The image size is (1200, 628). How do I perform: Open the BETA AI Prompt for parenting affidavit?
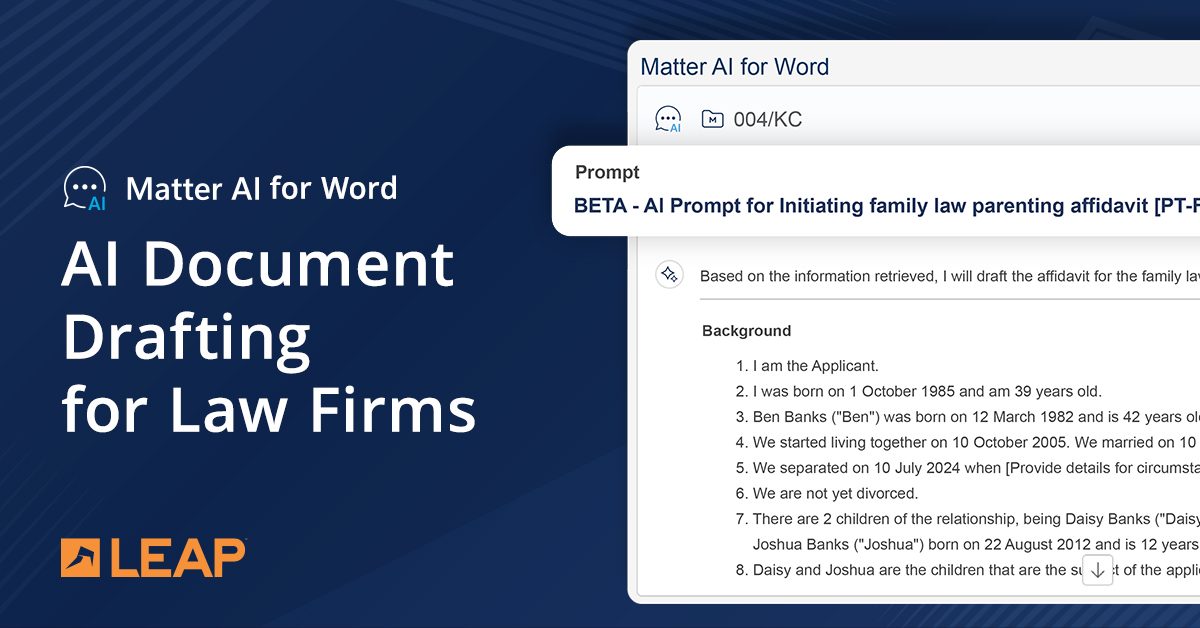click(x=886, y=205)
